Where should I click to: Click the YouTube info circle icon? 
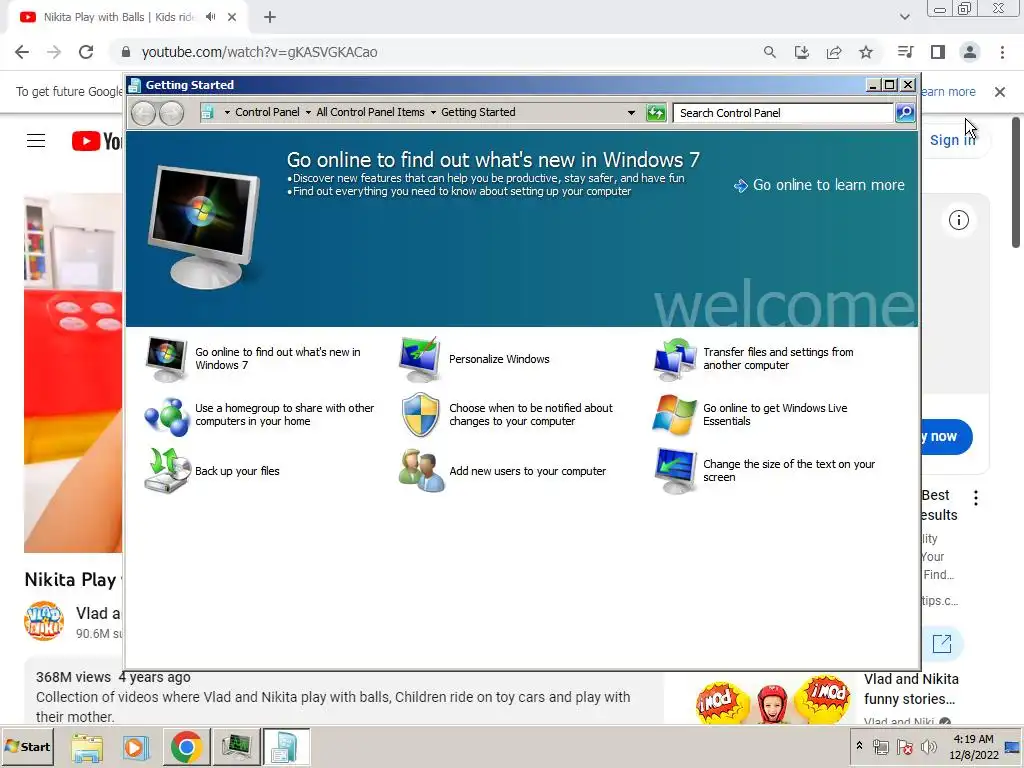click(959, 220)
